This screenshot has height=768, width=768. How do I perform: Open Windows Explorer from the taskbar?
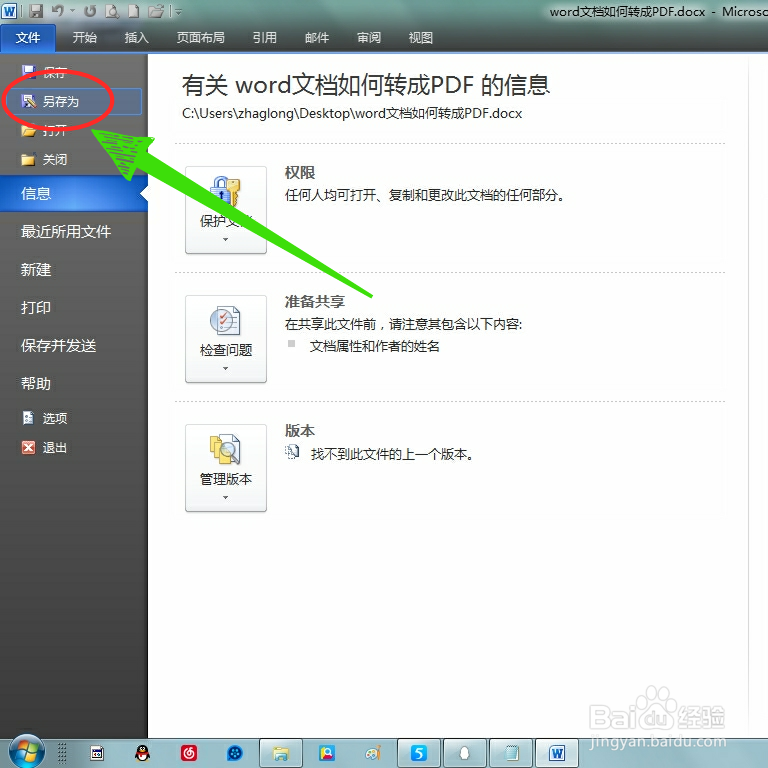coord(281,753)
